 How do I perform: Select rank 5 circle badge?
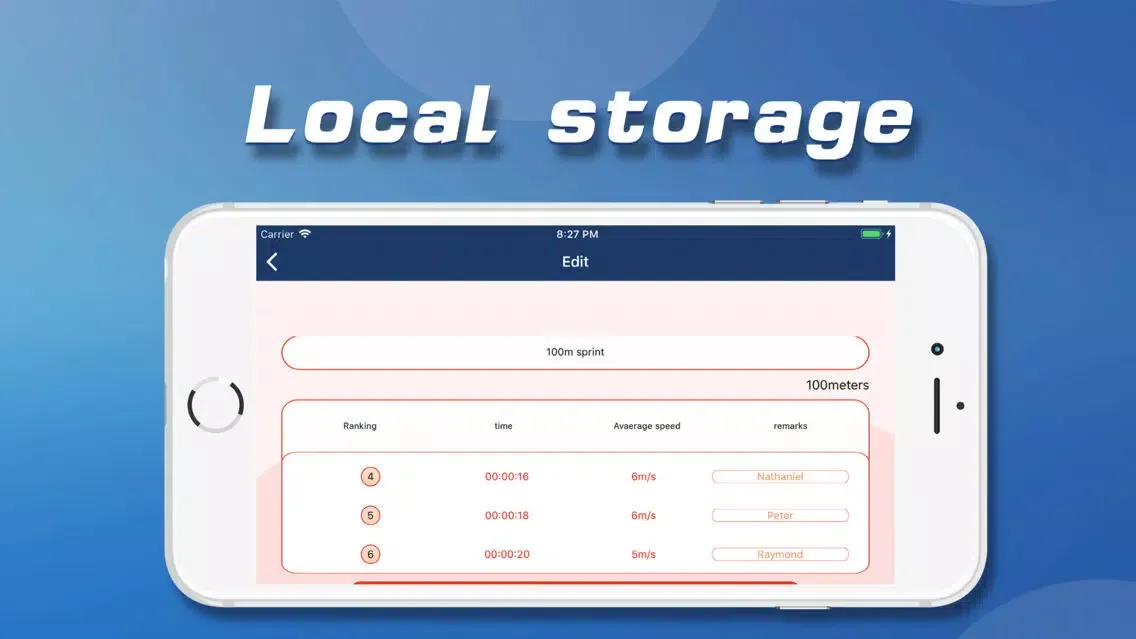pos(370,516)
